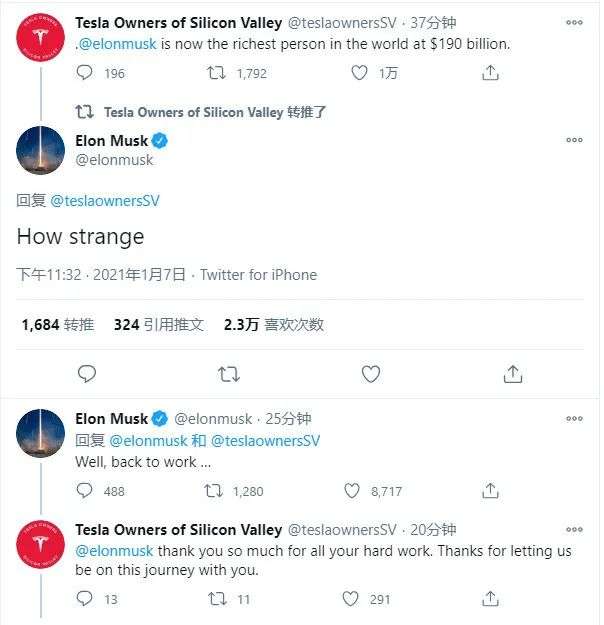Viewport: 604px width, 625px height.
Task: View the 324 quote tweets
Action: (x=159, y=325)
